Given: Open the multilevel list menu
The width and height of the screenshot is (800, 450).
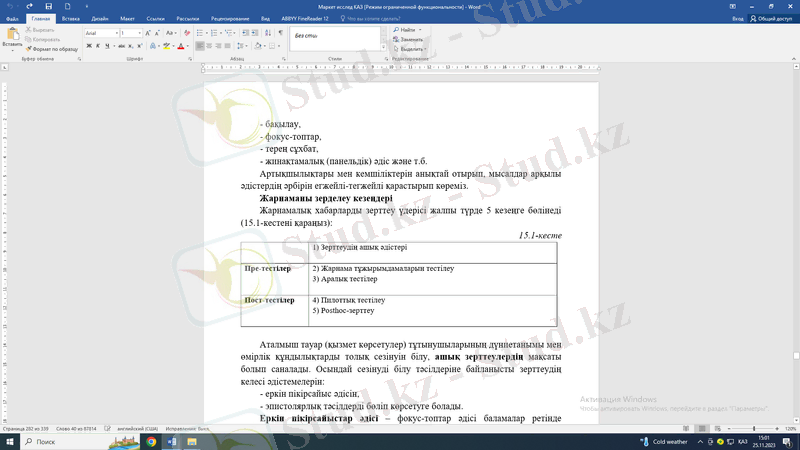Looking at the screenshot, I should tap(230, 33).
